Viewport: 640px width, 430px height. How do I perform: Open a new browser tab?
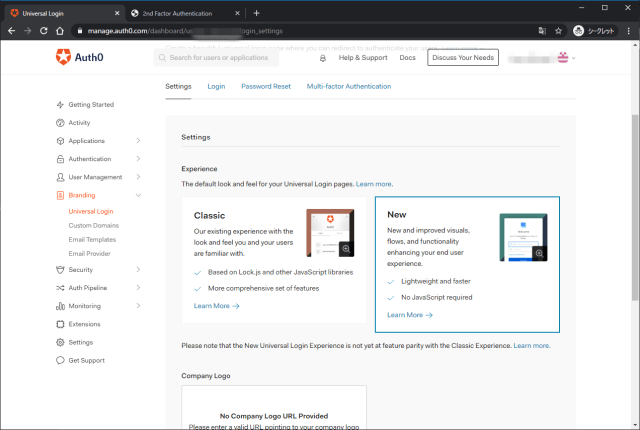(x=256, y=13)
